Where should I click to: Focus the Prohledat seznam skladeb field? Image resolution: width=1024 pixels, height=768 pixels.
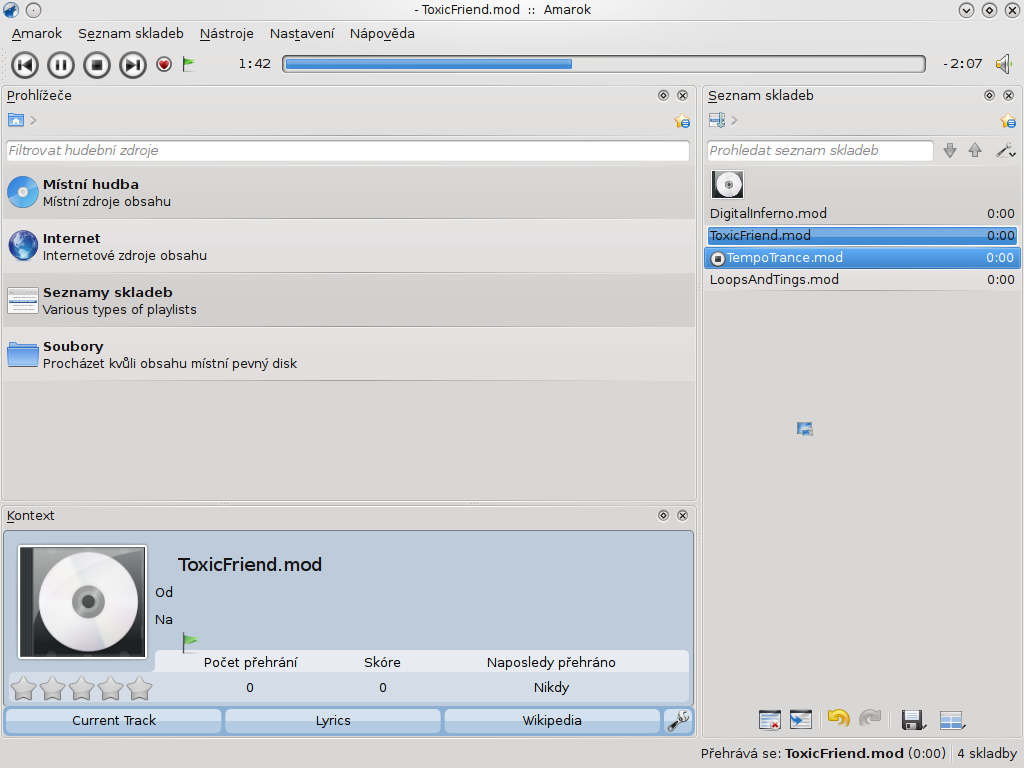[820, 150]
